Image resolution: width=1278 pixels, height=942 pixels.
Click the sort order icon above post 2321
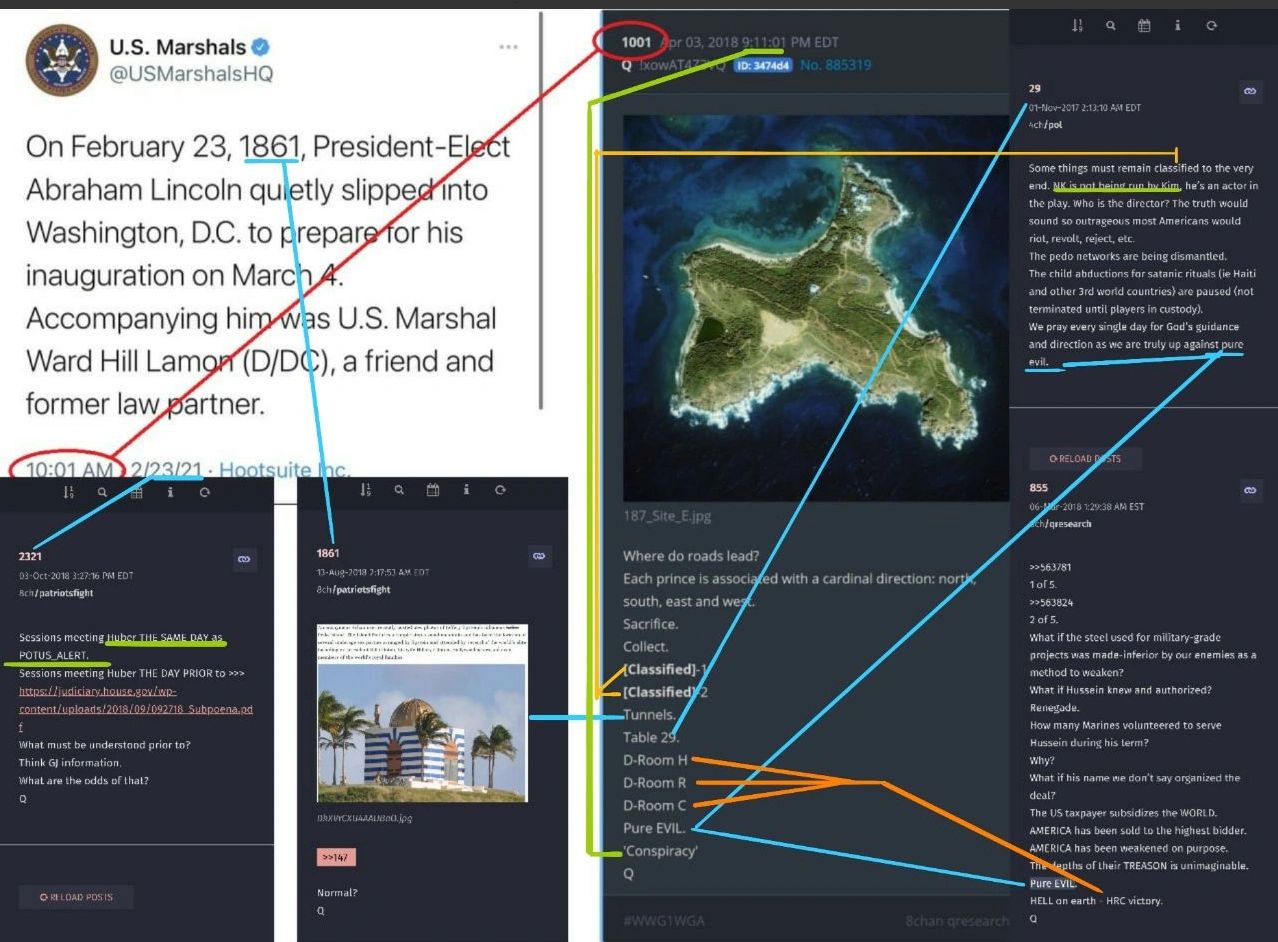69,492
